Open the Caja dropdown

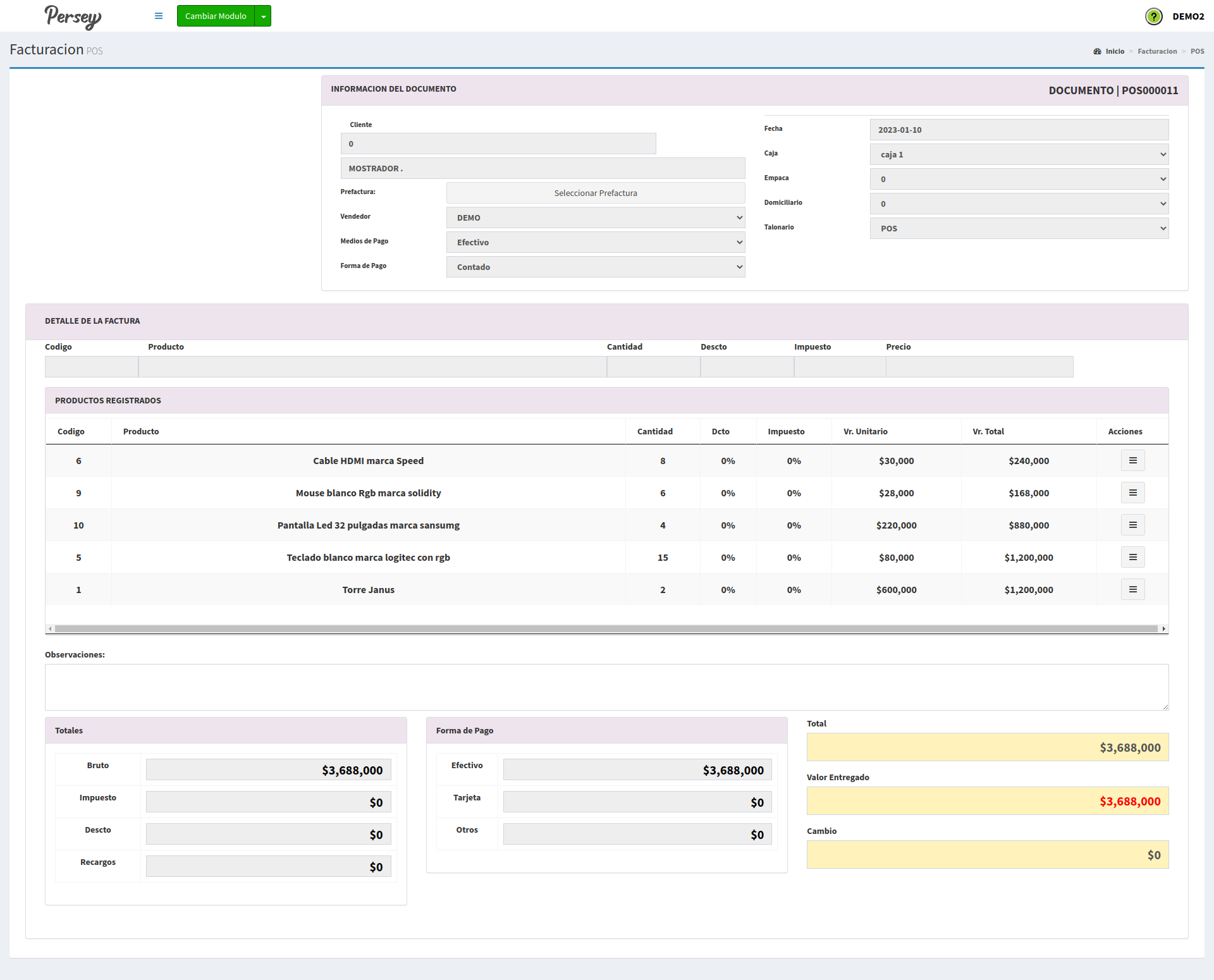click(1019, 154)
